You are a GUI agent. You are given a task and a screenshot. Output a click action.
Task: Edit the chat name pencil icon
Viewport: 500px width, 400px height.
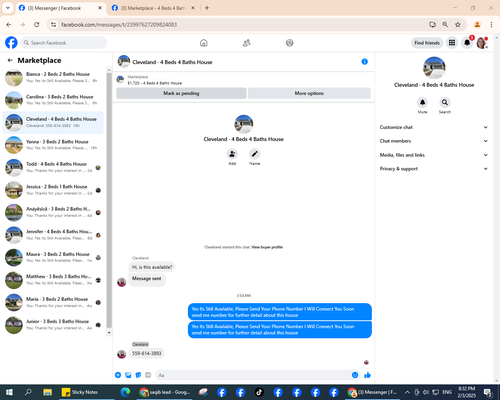(255, 154)
